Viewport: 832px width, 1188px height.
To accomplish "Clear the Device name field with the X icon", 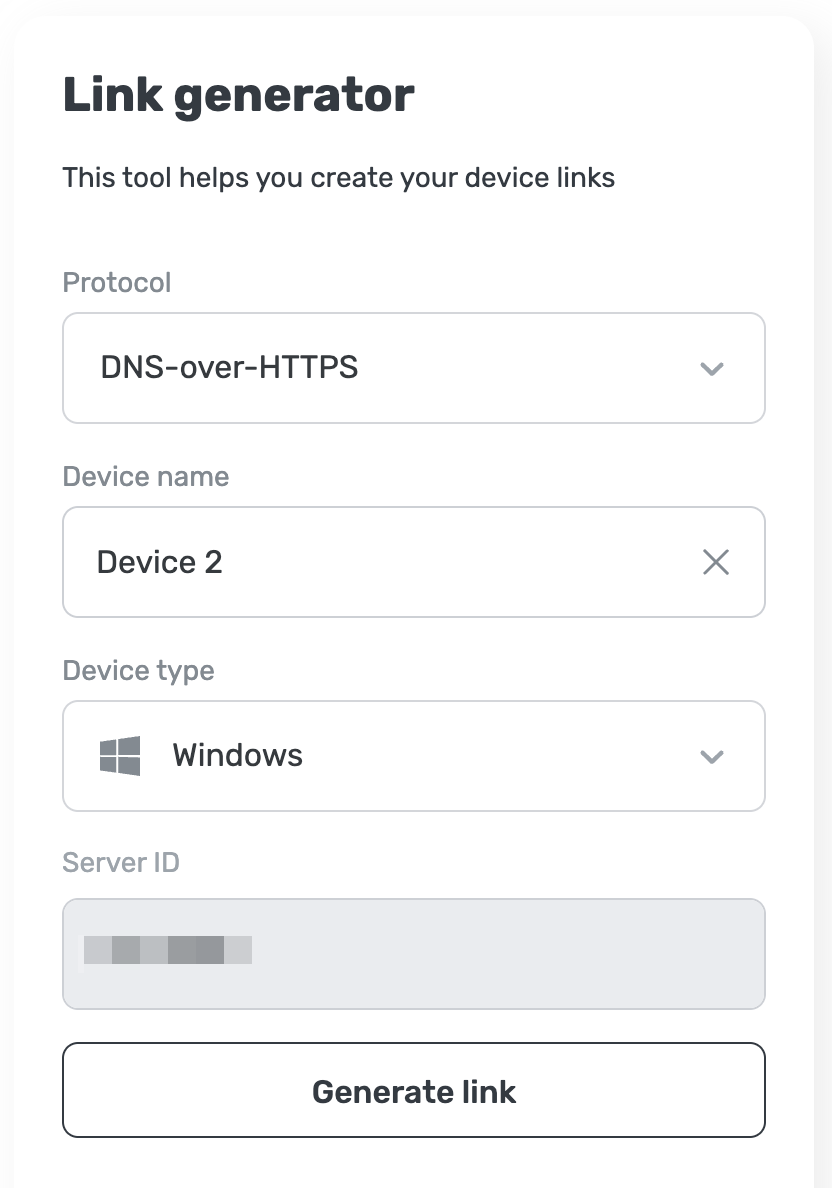I will click(715, 562).
